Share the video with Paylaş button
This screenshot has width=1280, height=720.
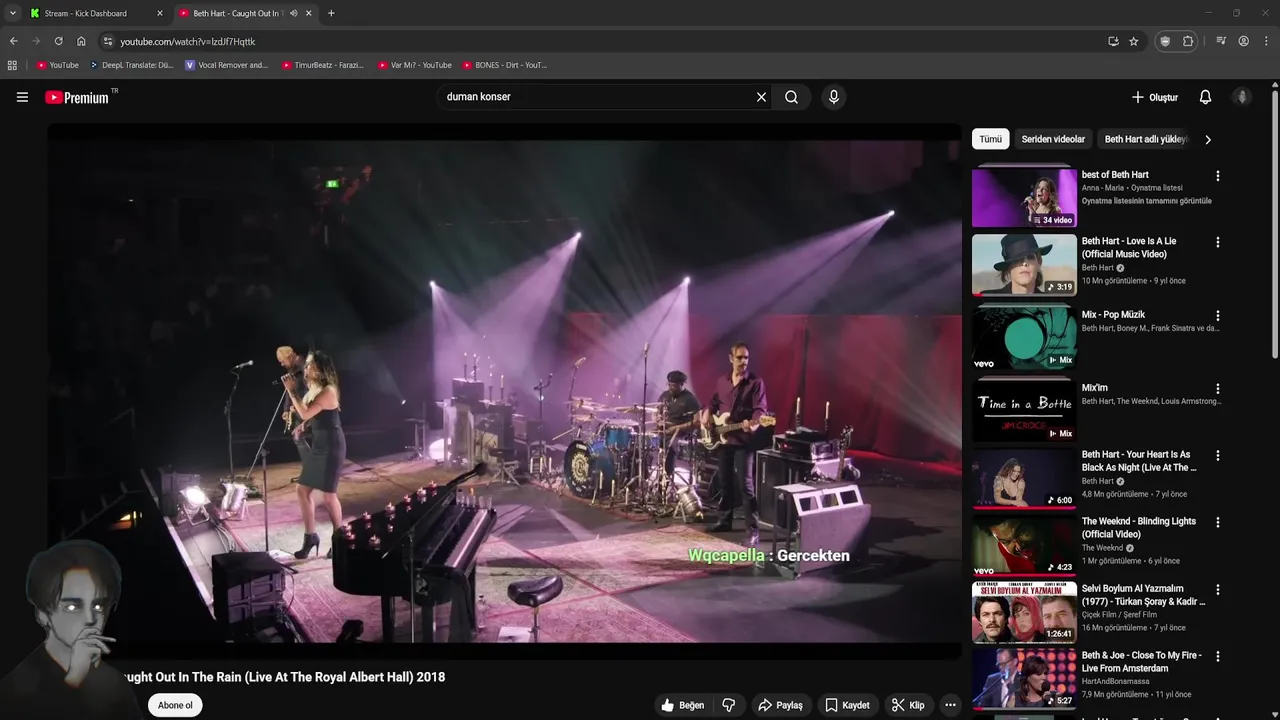point(780,705)
